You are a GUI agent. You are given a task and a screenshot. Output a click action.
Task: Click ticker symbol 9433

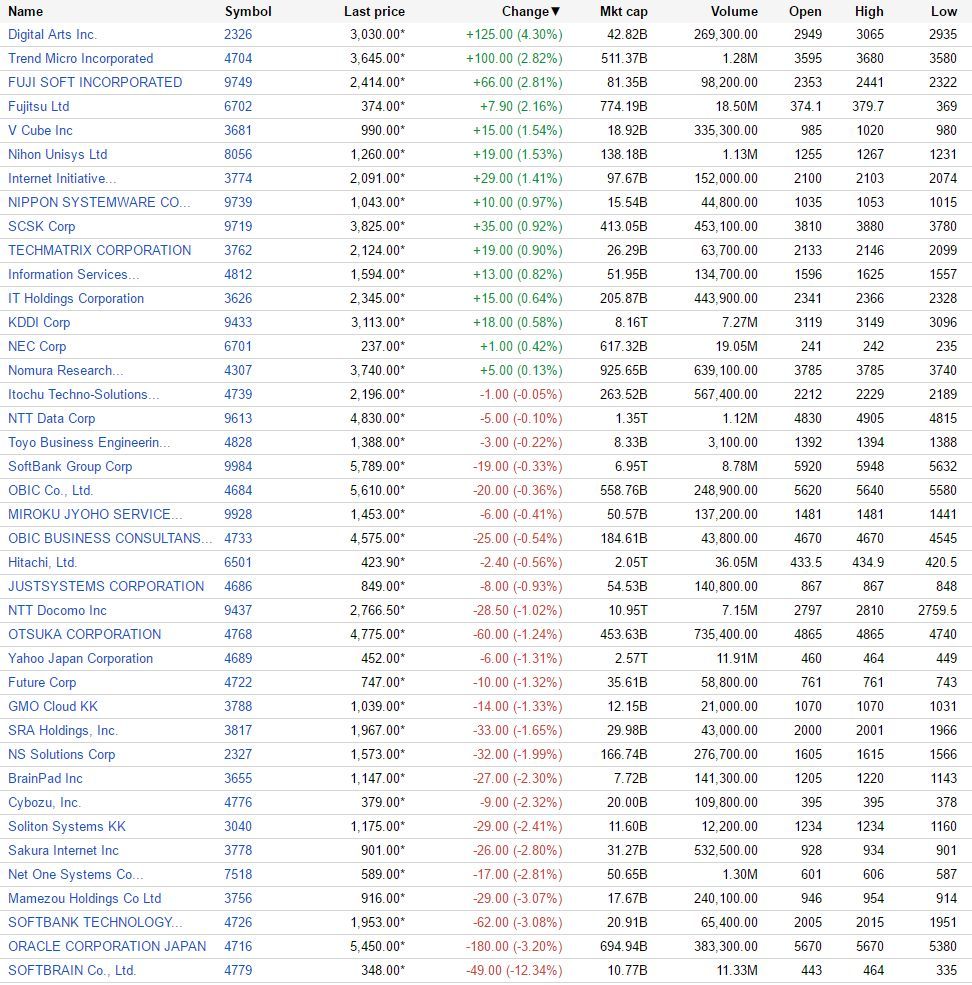(238, 322)
